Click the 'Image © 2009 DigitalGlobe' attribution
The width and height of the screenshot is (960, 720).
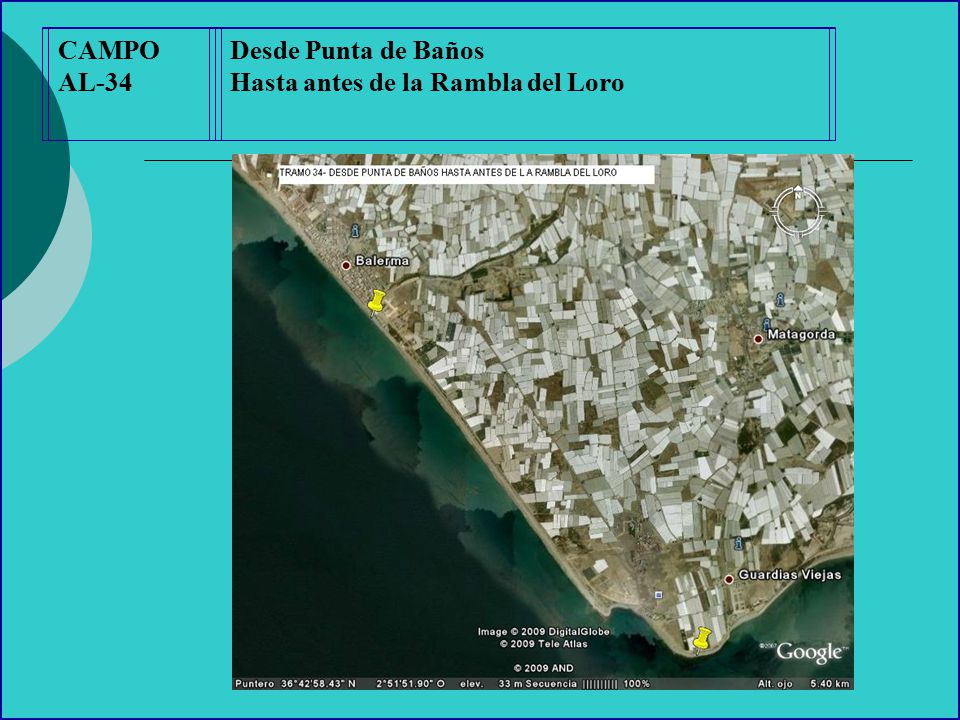pyautogui.click(x=544, y=632)
